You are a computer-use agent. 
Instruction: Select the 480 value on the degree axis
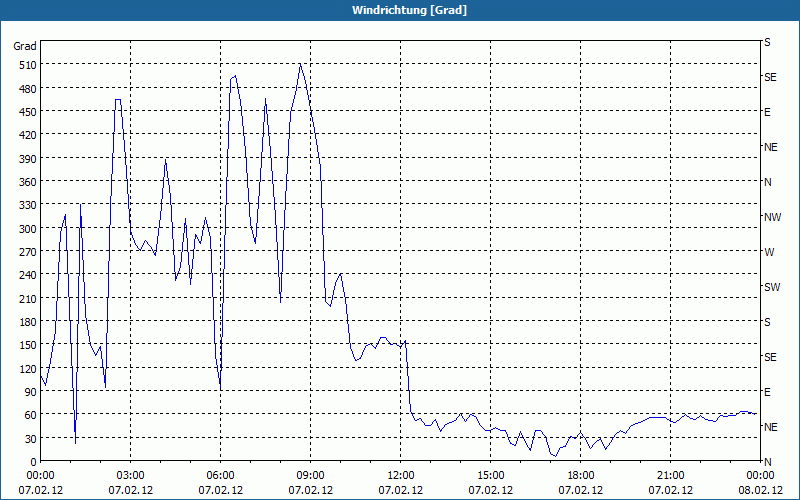pyautogui.click(x=28, y=88)
